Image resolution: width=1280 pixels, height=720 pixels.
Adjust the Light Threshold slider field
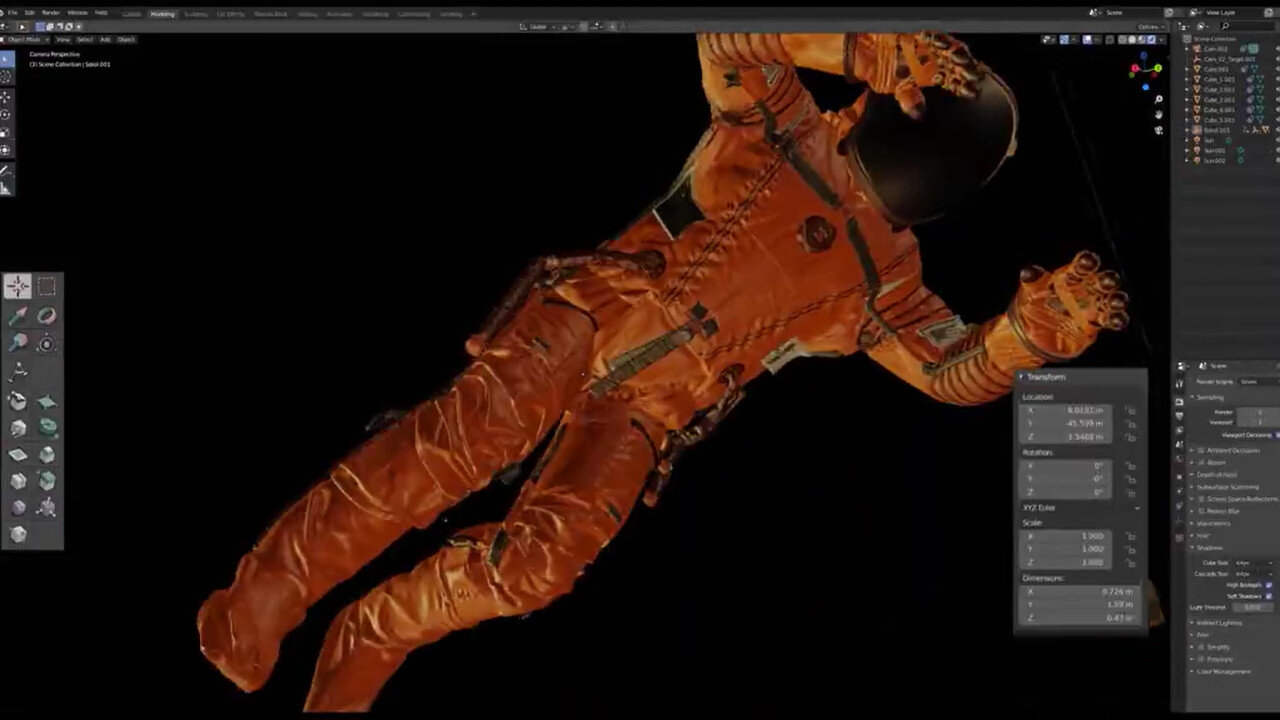[x=1251, y=607]
